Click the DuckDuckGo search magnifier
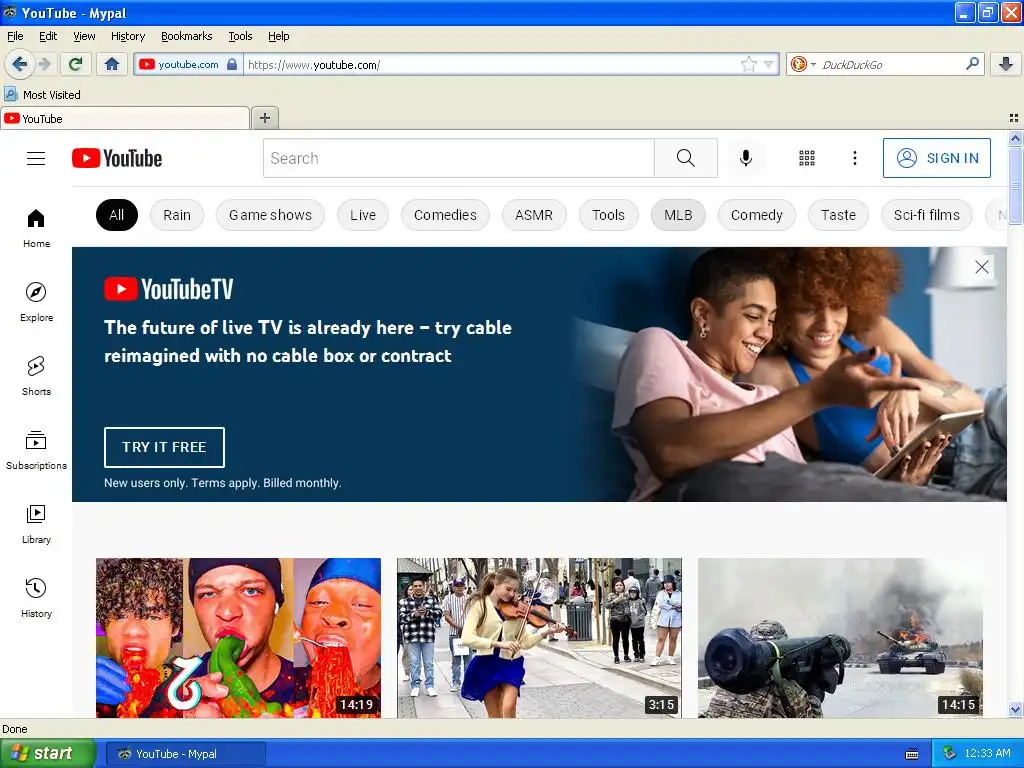 (x=972, y=64)
